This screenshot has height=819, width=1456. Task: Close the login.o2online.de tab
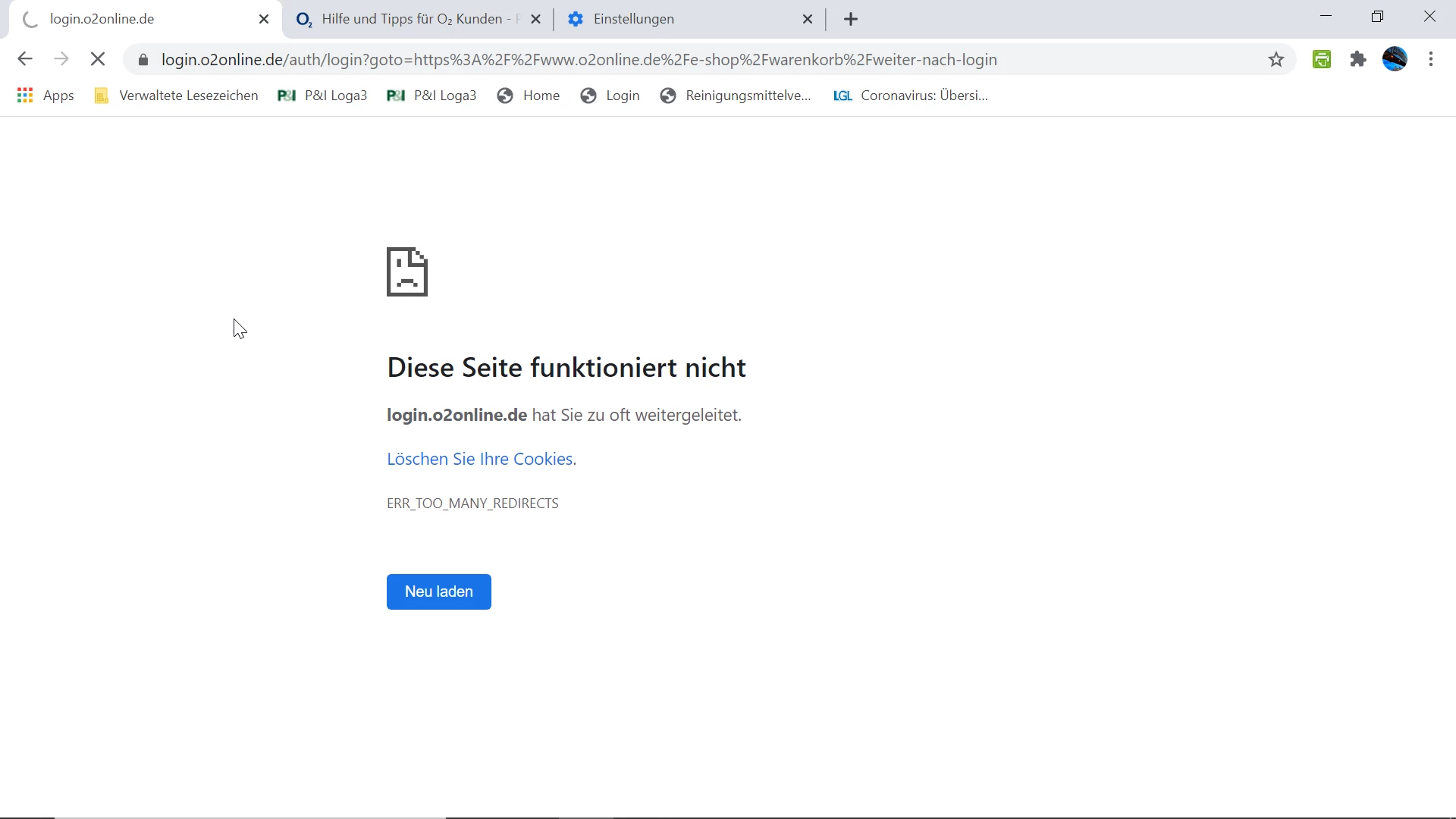(264, 20)
